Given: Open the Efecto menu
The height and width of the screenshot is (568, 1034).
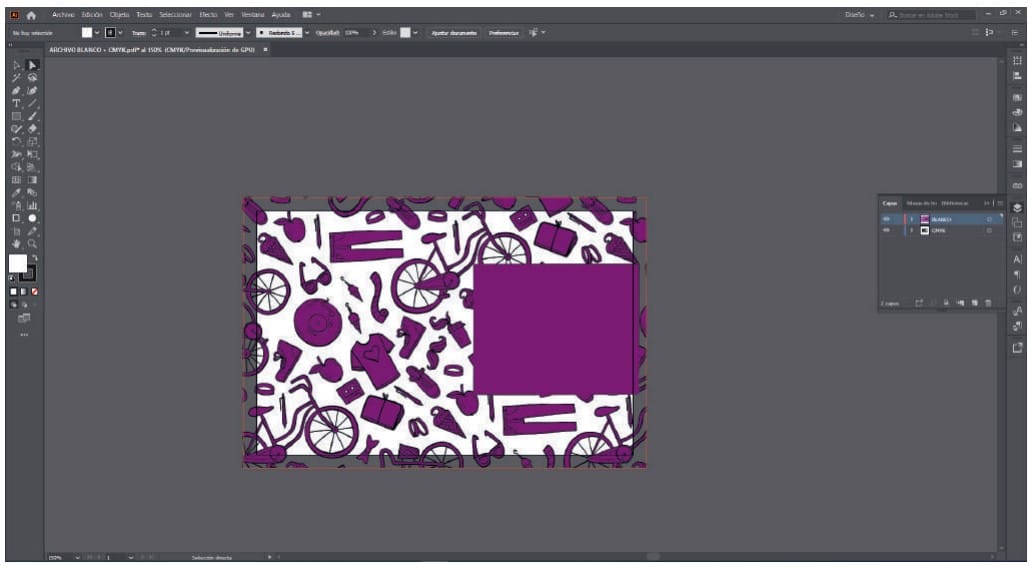Looking at the screenshot, I should coord(208,15).
